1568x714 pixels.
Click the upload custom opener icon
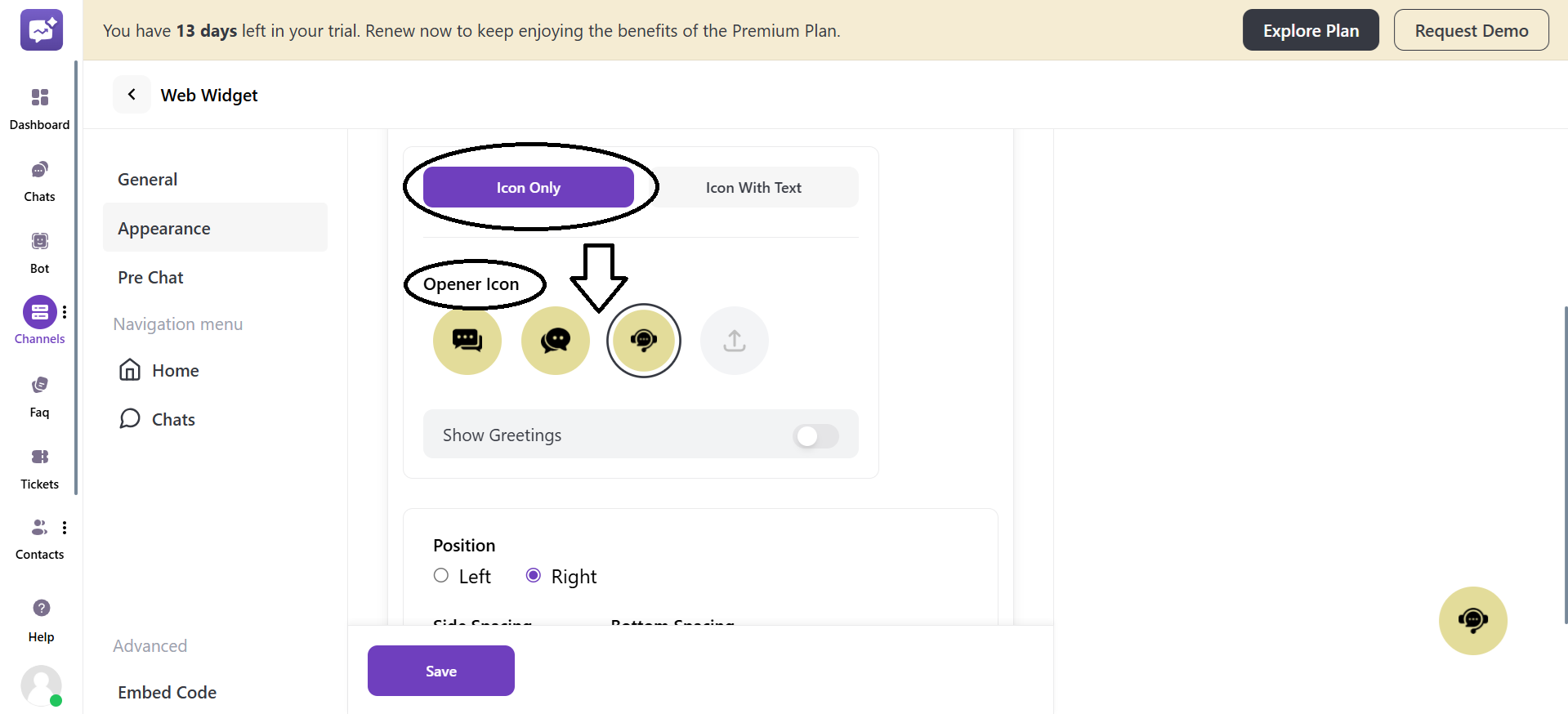[735, 341]
